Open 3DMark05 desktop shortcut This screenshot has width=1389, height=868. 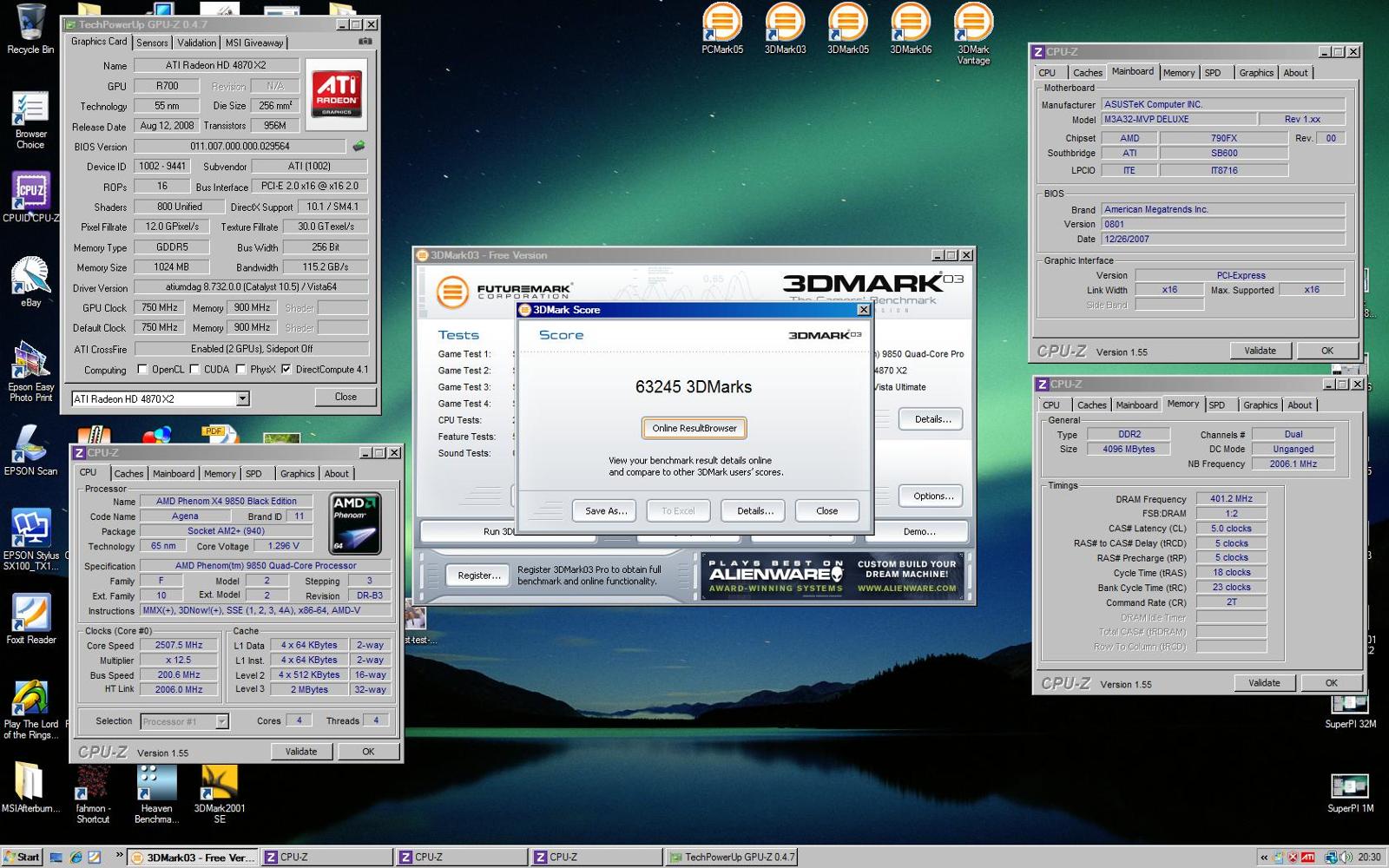click(848, 29)
